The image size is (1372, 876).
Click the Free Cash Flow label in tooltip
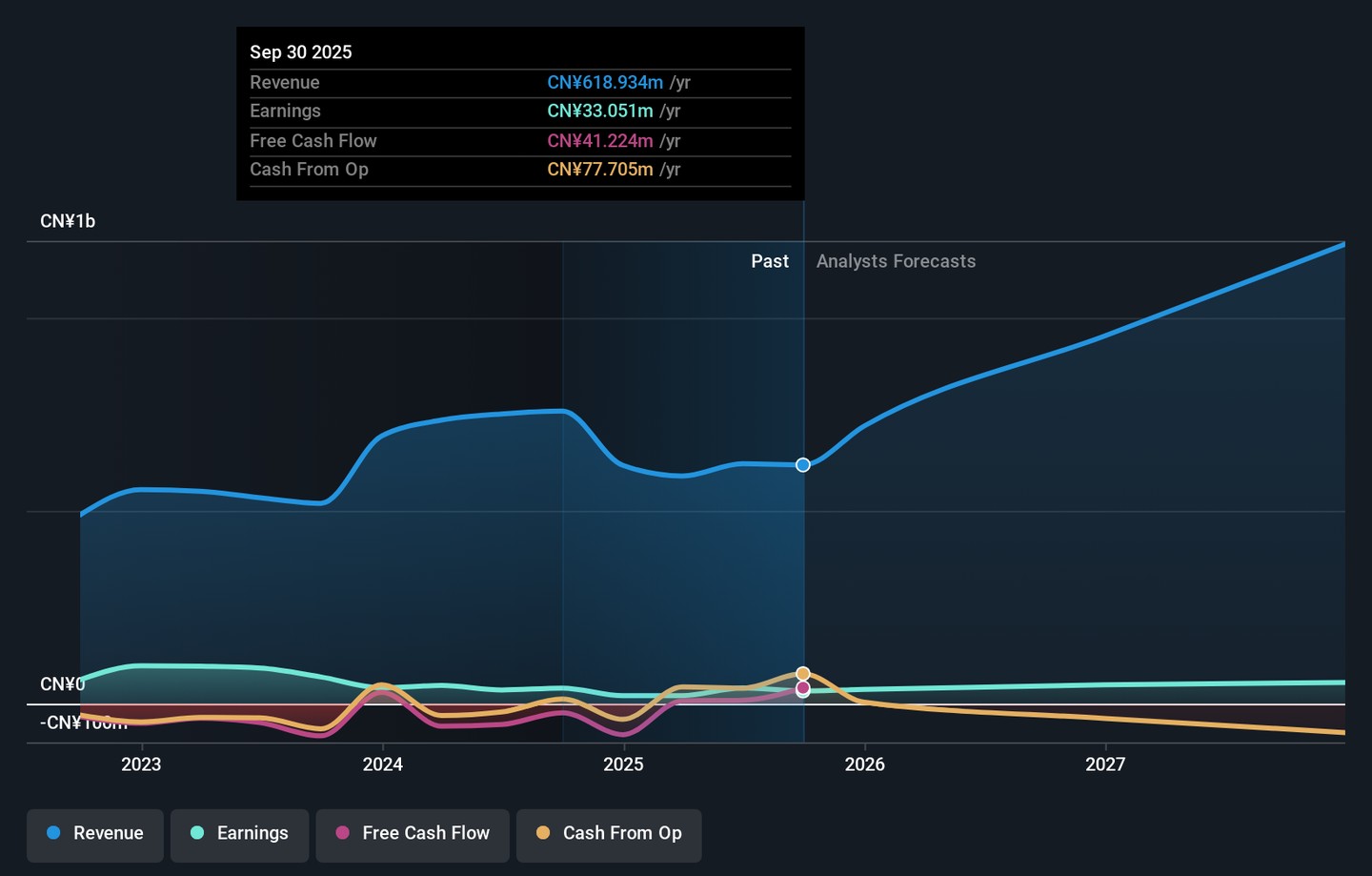pos(313,141)
